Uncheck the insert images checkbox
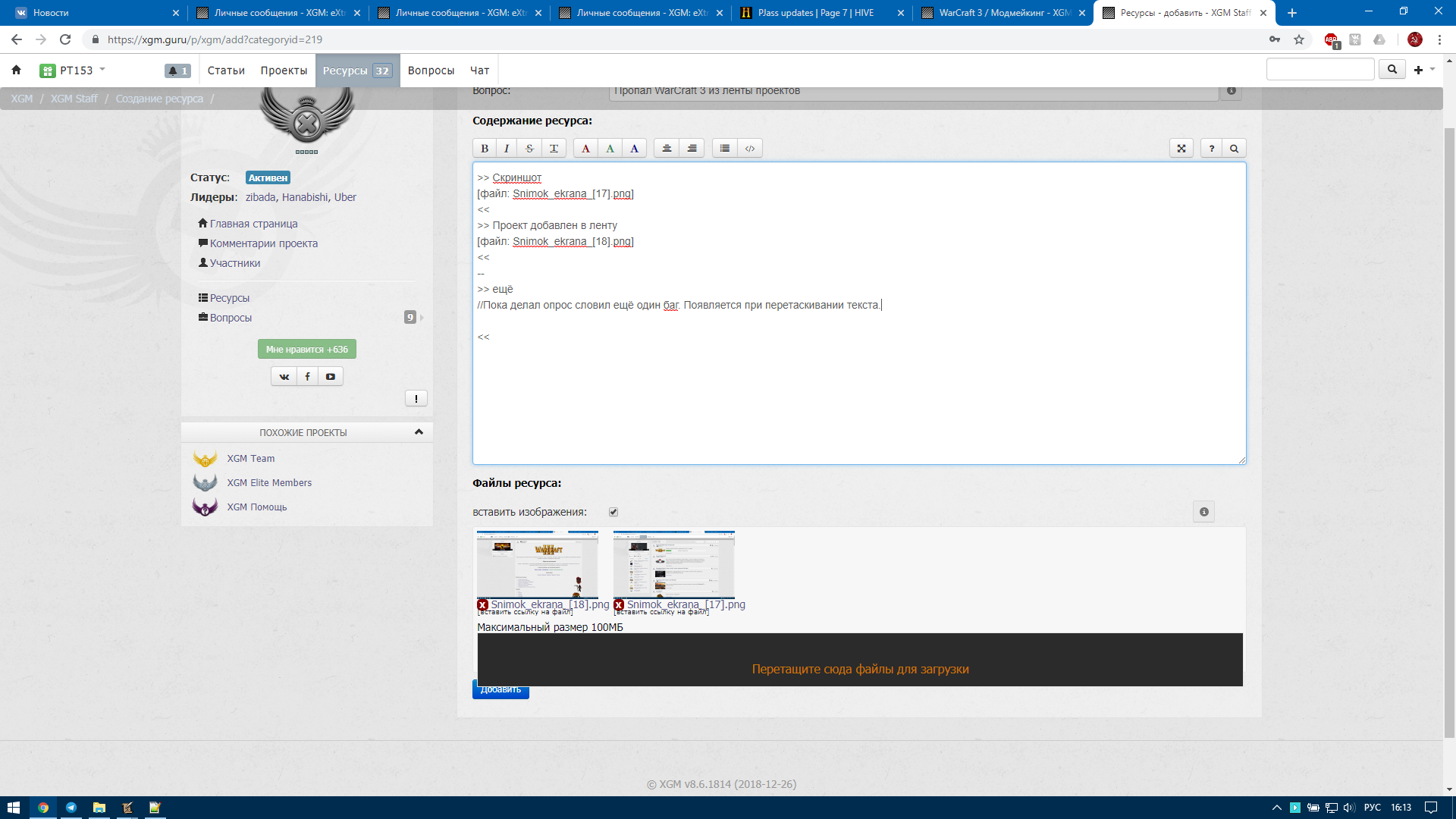1456x819 pixels. (x=613, y=512)
